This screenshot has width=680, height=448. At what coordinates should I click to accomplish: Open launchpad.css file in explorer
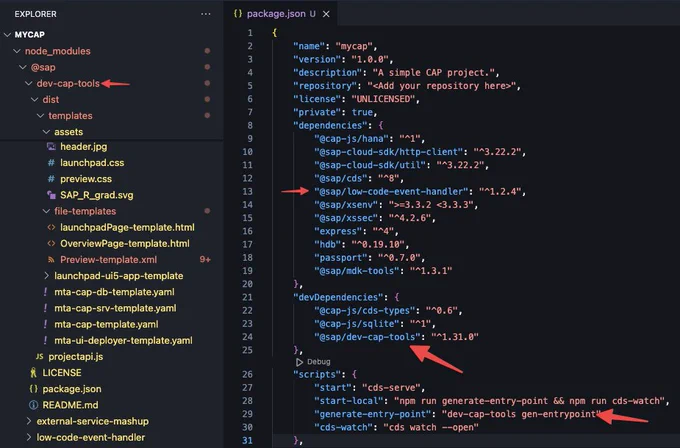tap(92, 163)
